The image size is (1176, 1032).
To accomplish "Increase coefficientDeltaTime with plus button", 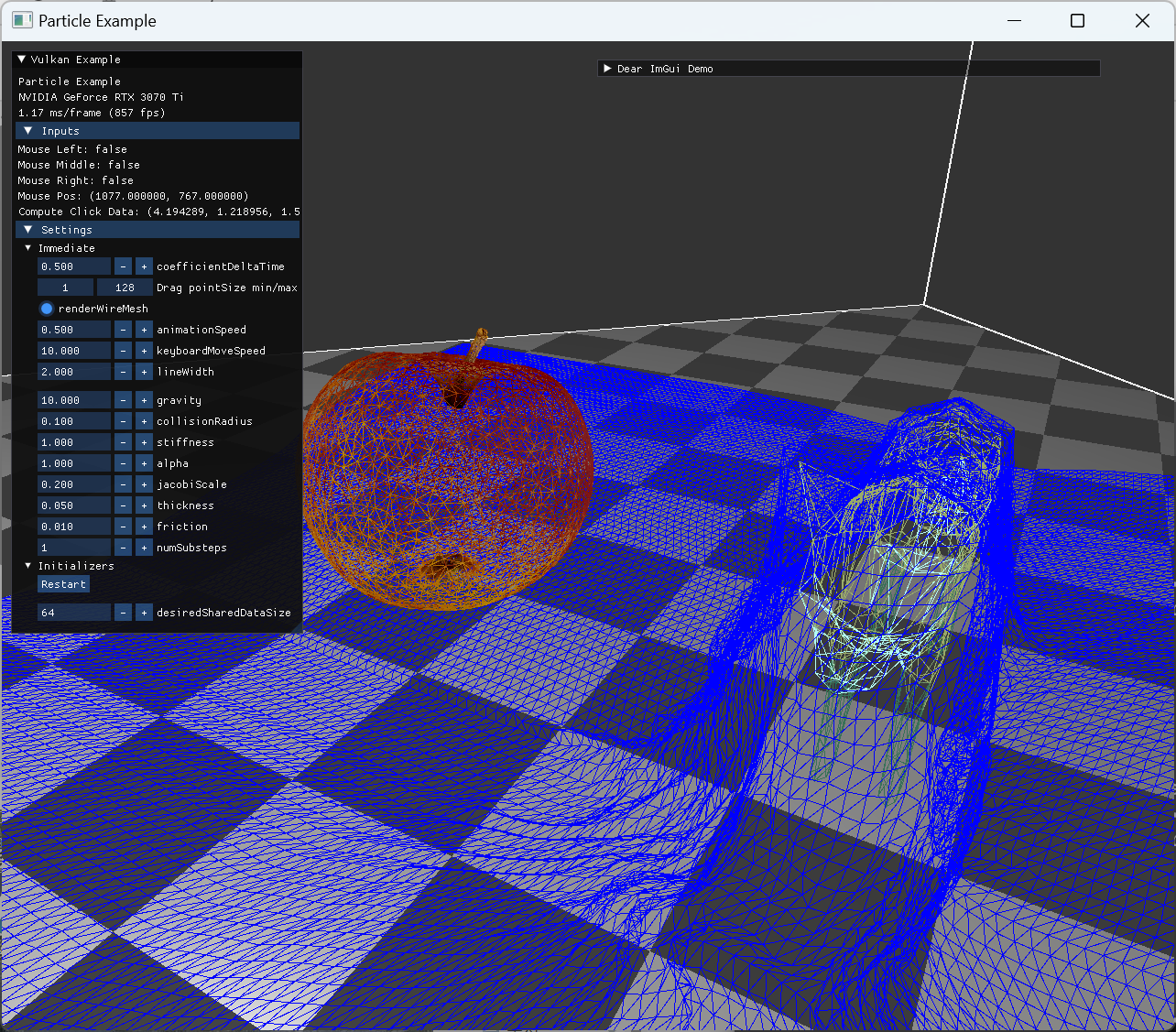I will coord(144,266).
